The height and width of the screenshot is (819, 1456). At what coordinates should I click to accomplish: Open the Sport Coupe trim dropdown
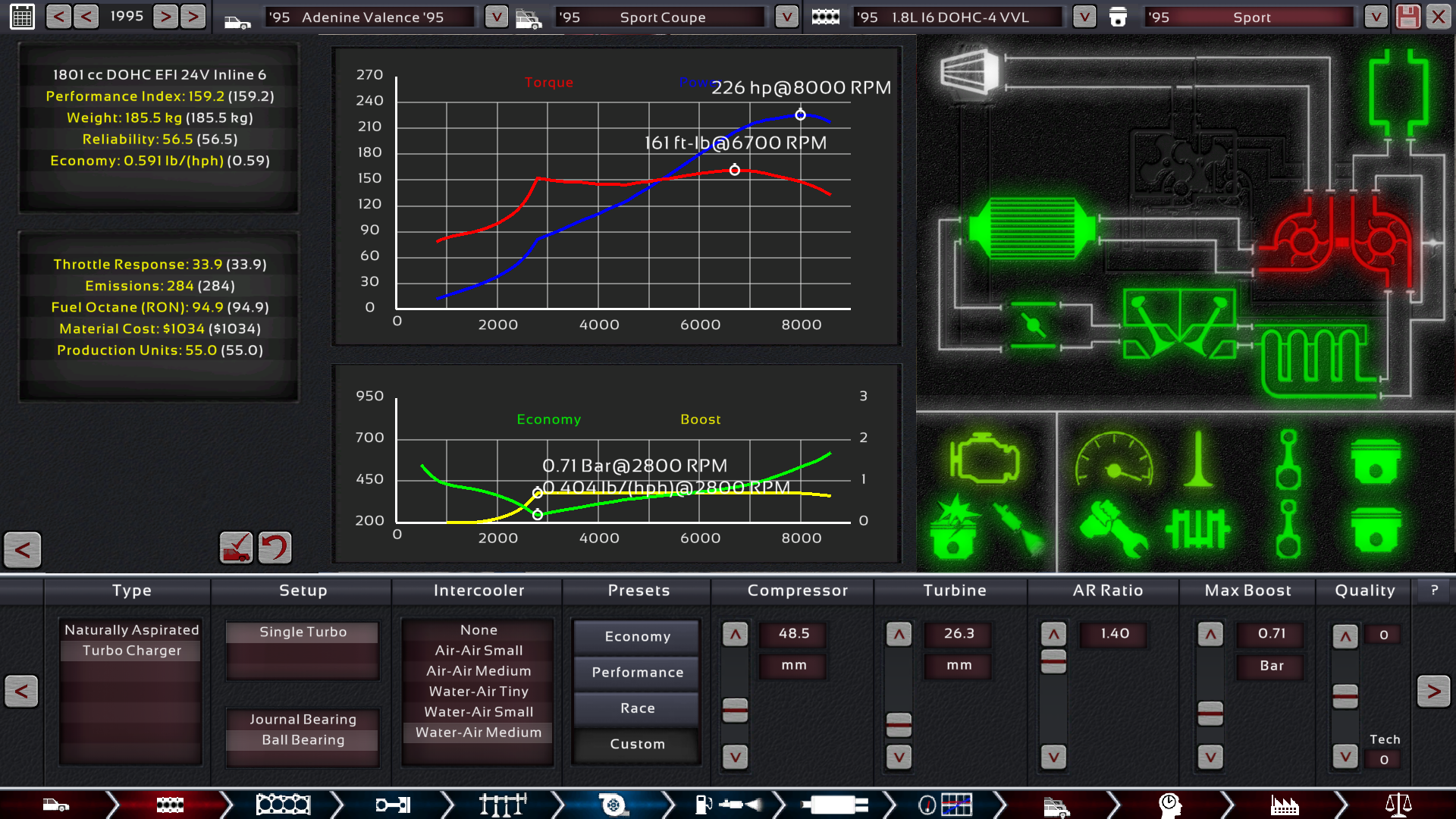[x=786, y=17]
